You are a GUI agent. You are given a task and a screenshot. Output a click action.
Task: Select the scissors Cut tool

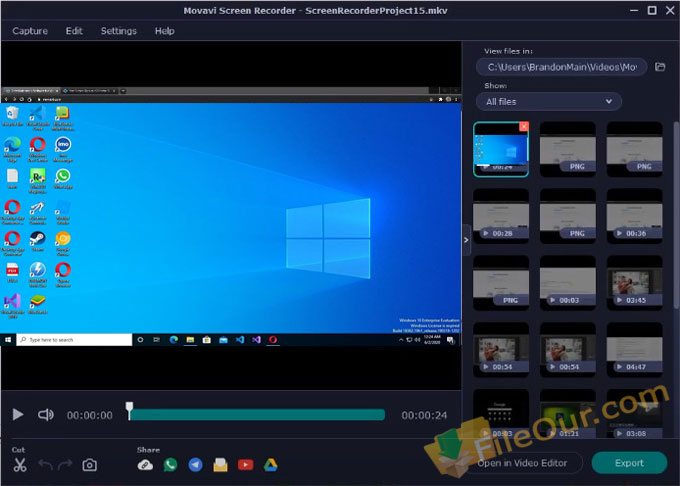click(20, 465)
